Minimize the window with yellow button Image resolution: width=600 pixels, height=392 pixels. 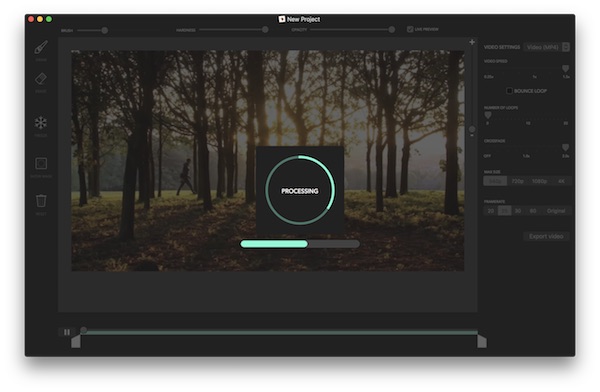[40, 19]
